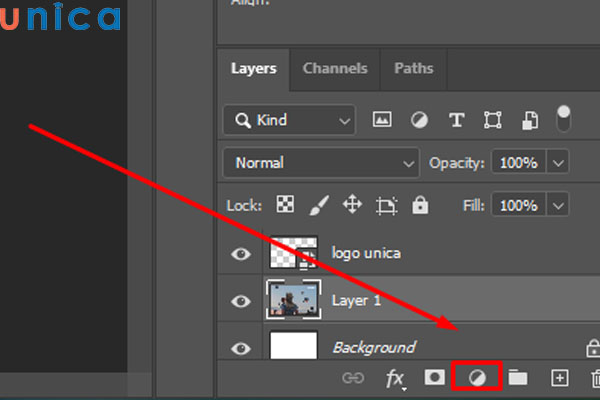Click the Background layer lock icon
The height and width of the screenshot is (400, 600).
593,348
